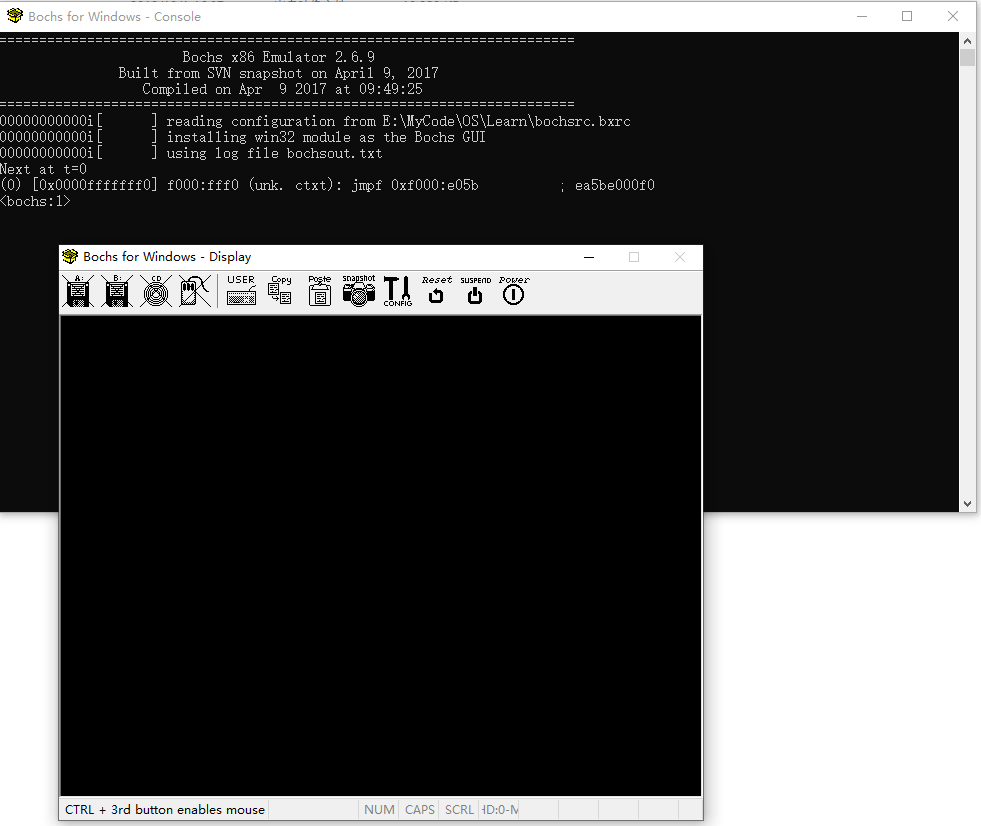The width and height of the screenshot is (981, 826).
Task: Click the Bochs Console window title icon
Action: pyautogui.click(x=14, y=16)
